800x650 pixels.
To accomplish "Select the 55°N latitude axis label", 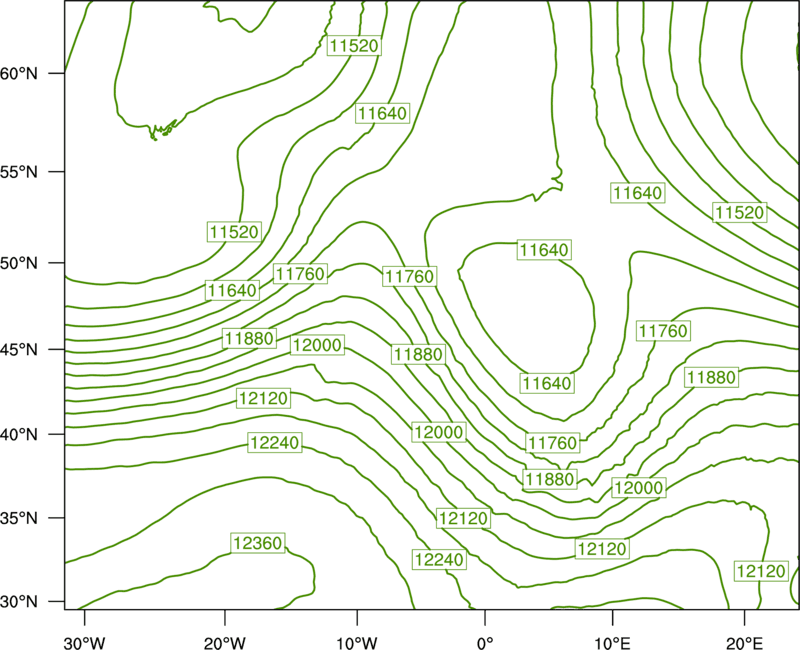I will point(19,172).
